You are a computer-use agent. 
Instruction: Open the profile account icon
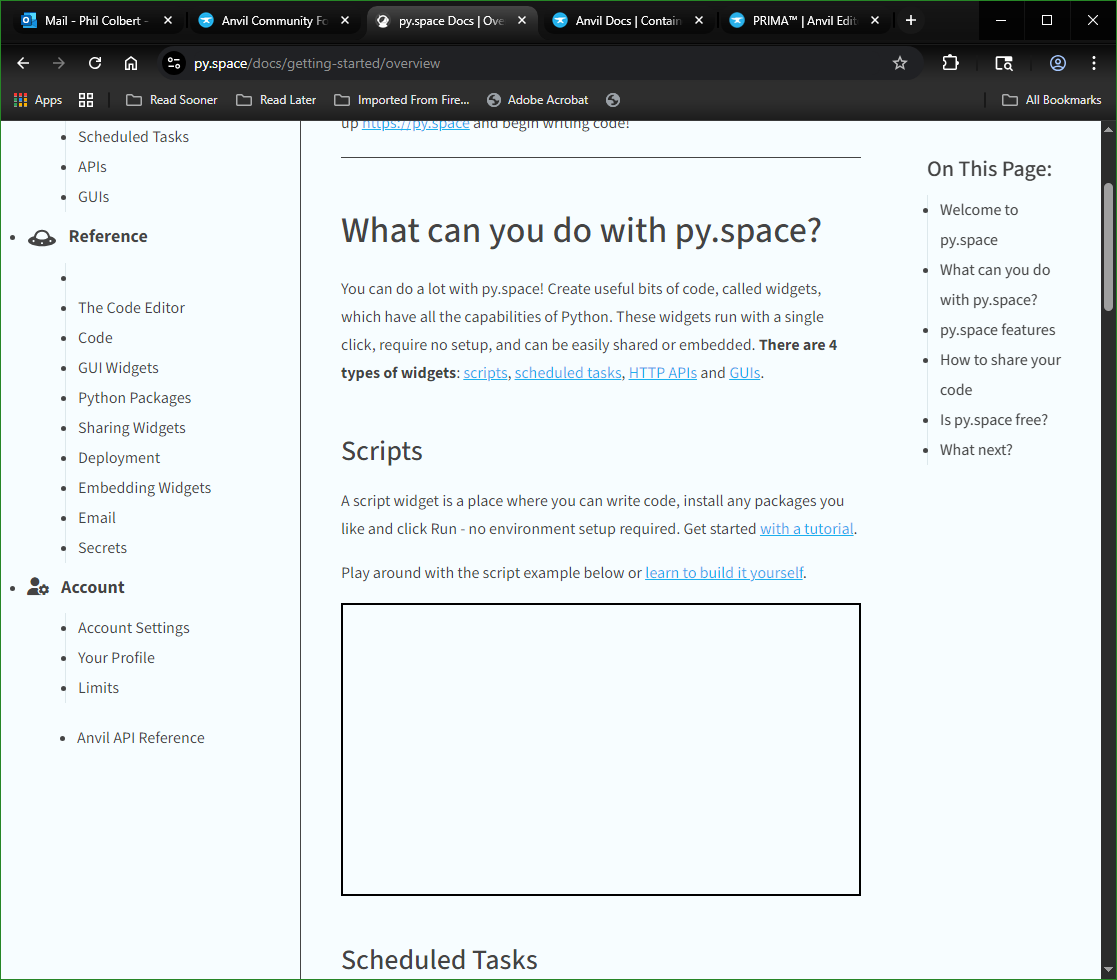(1058, 63)
